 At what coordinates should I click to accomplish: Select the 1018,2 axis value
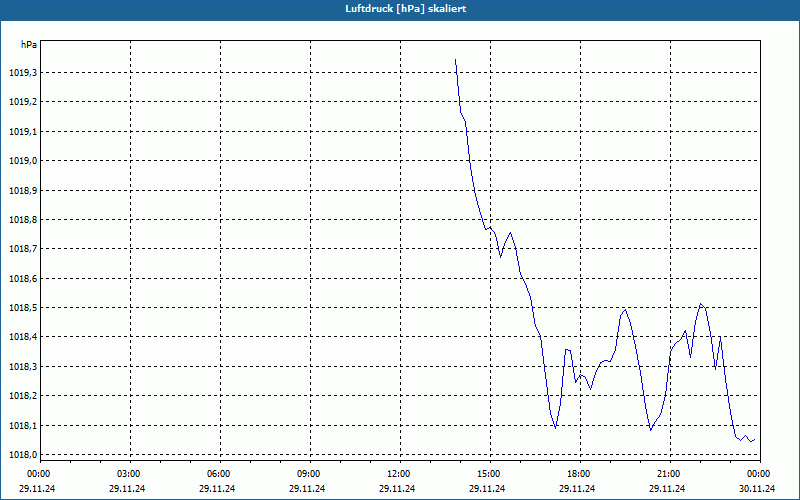point(23,396)
